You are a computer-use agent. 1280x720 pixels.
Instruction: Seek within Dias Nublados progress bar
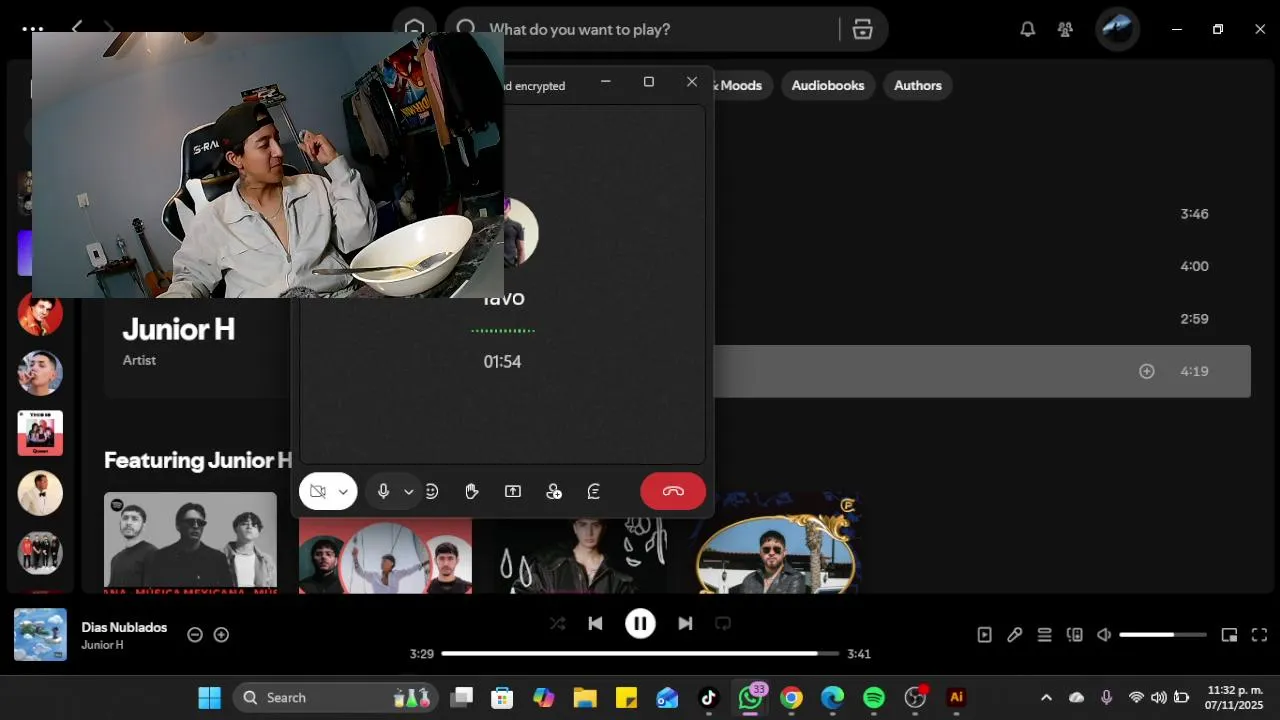tap(640, 653)
